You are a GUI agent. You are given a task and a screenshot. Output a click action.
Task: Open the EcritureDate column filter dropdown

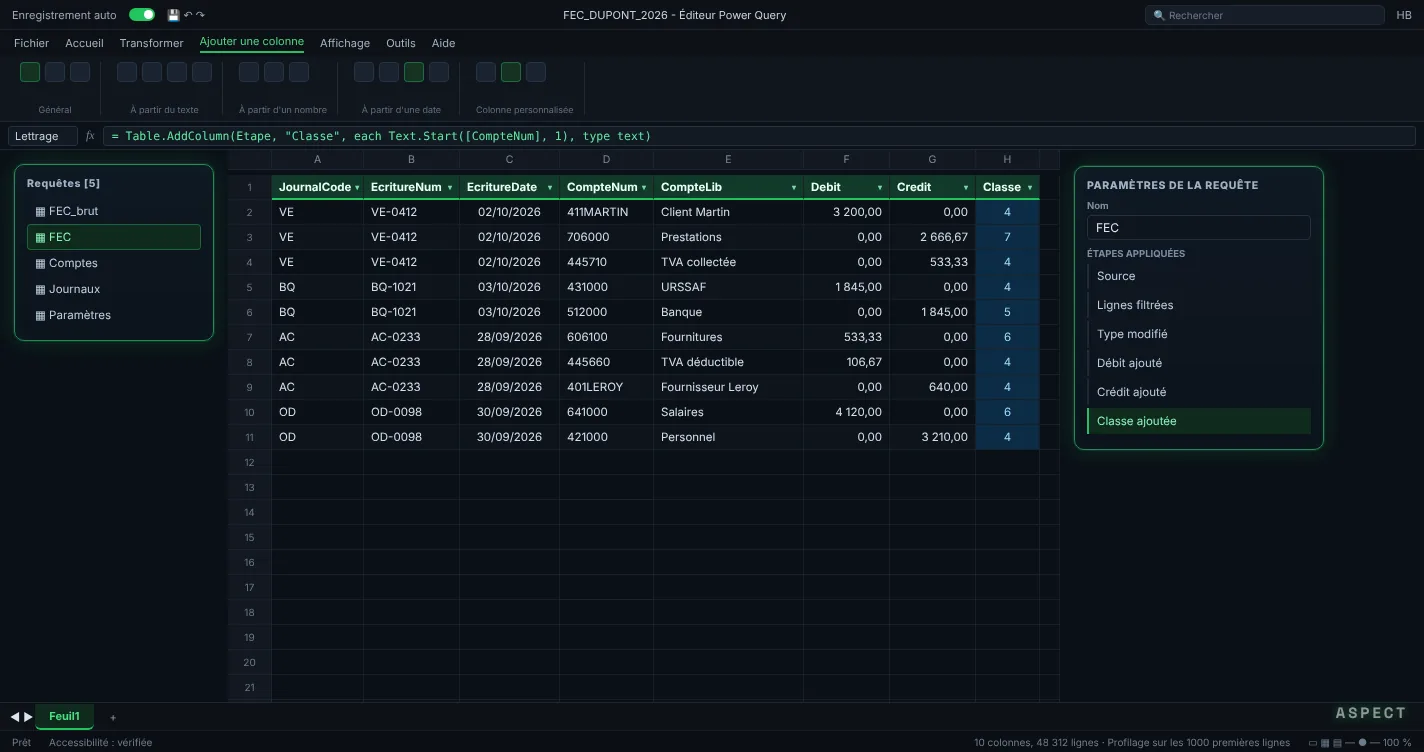550,188
